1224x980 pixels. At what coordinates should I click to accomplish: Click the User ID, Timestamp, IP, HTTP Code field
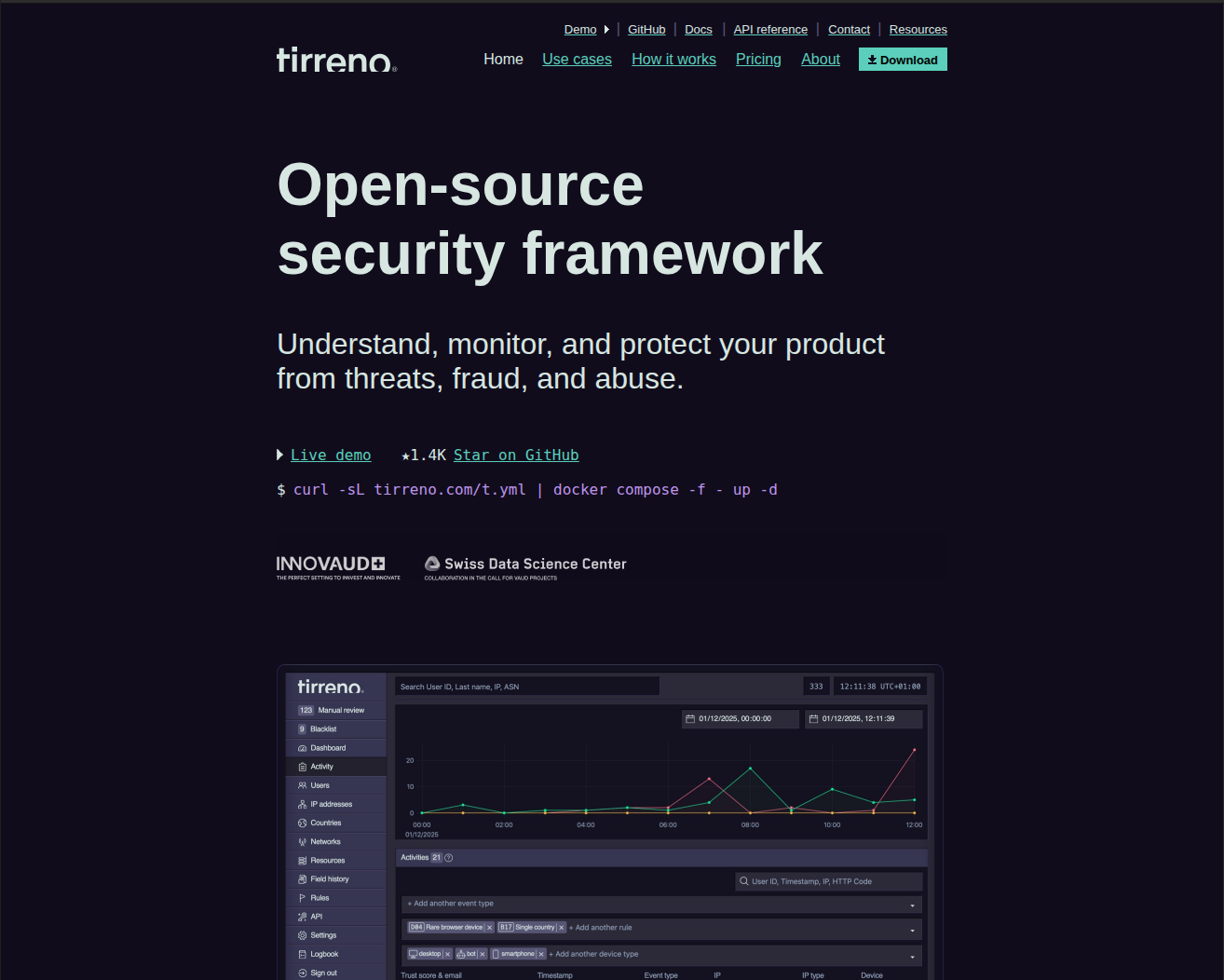pos(829,881)
